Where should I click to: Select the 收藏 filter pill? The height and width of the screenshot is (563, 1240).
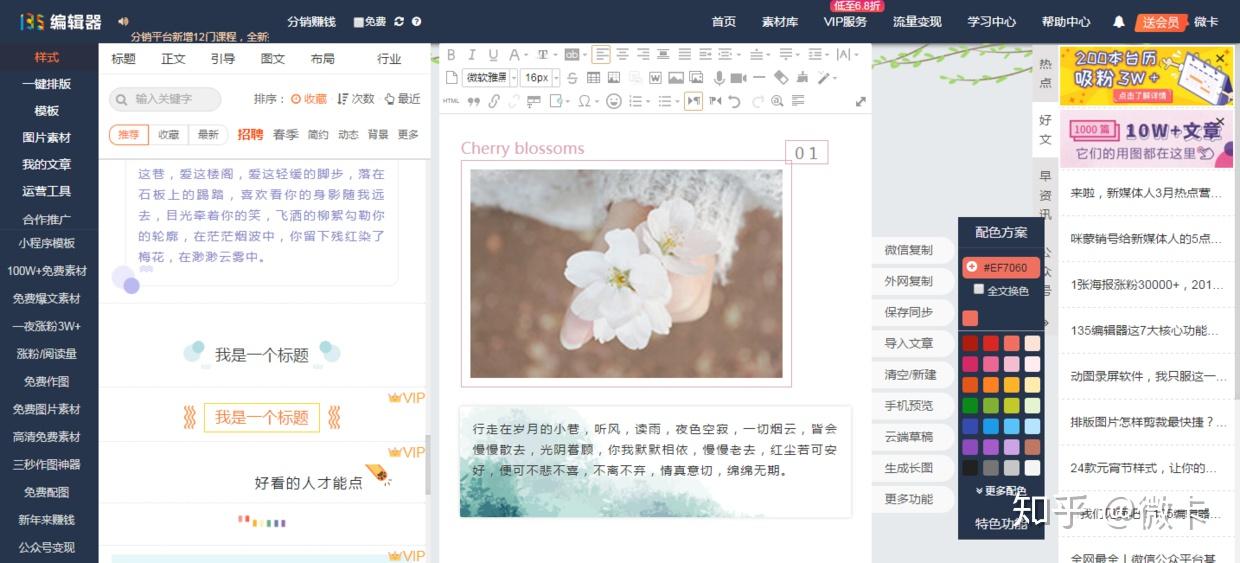point(168,134)
